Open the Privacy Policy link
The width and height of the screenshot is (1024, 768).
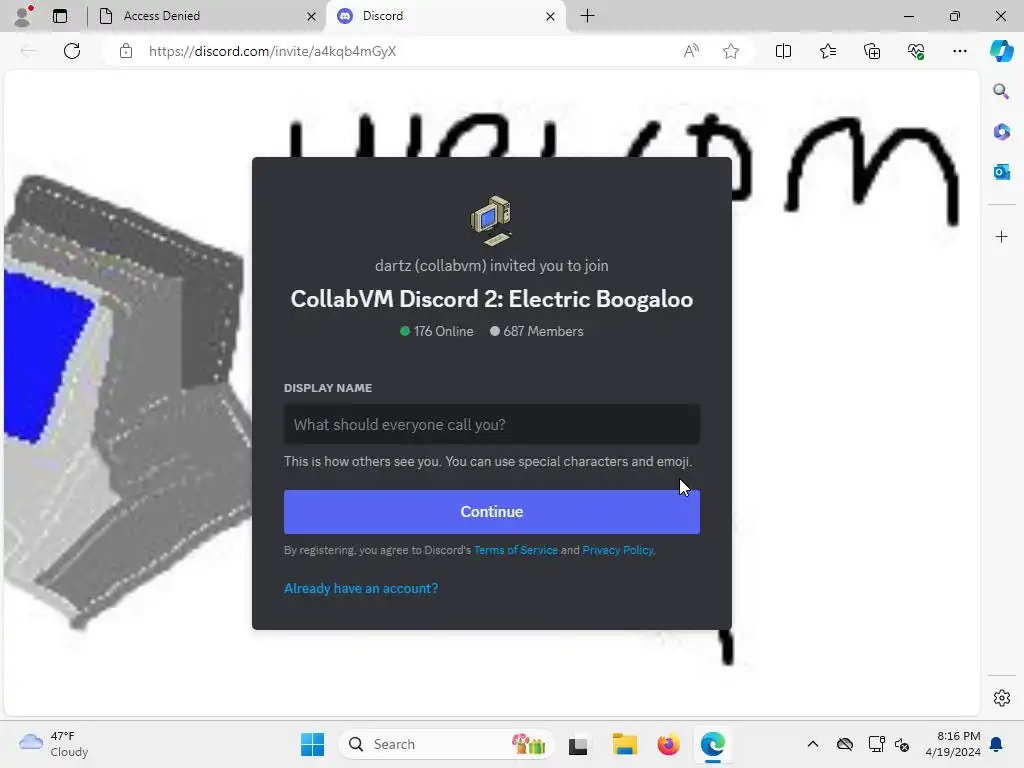617,550
